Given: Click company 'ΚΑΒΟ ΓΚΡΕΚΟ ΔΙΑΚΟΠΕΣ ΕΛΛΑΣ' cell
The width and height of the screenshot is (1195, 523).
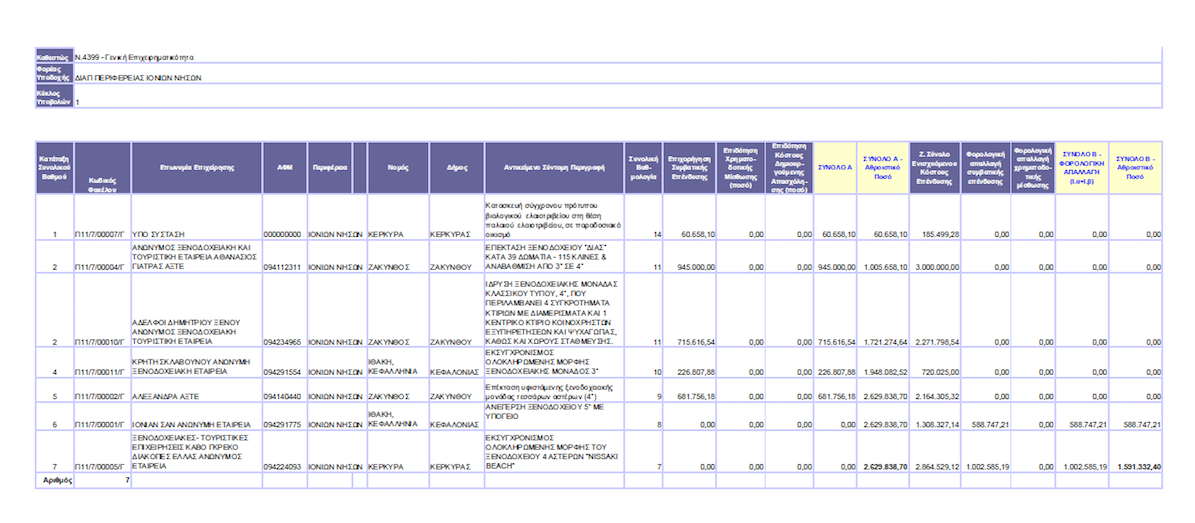Looking at the screenshot, I should coord(197,452).
